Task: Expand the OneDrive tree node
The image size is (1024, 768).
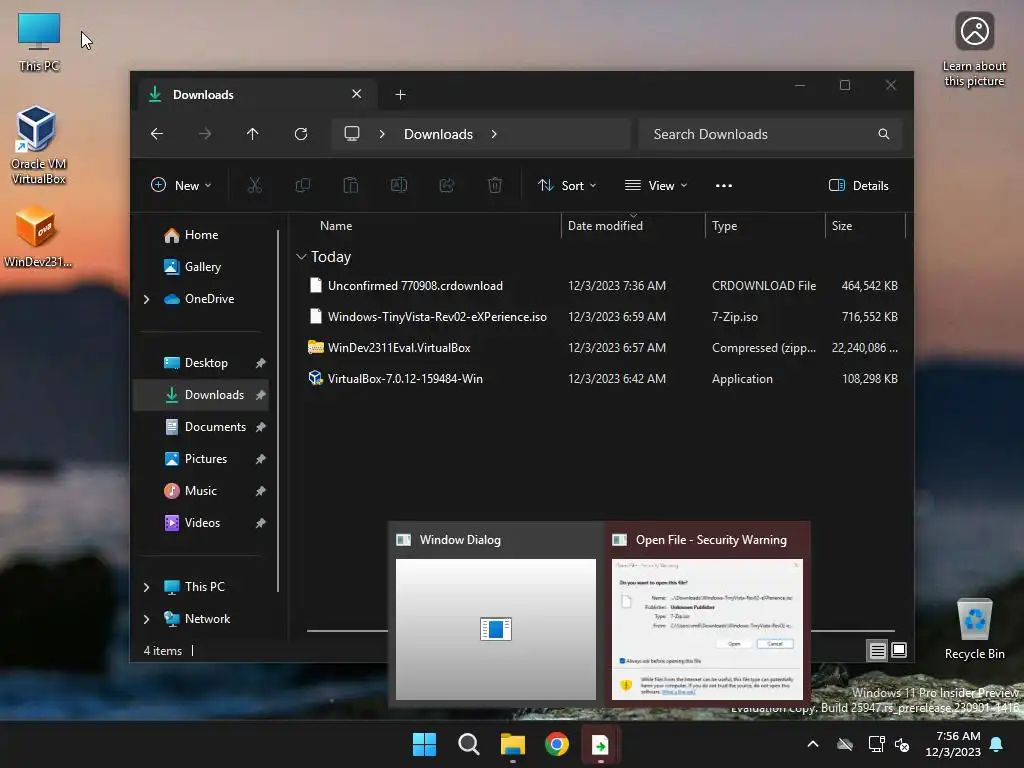Action: click(x=147, y=299)
